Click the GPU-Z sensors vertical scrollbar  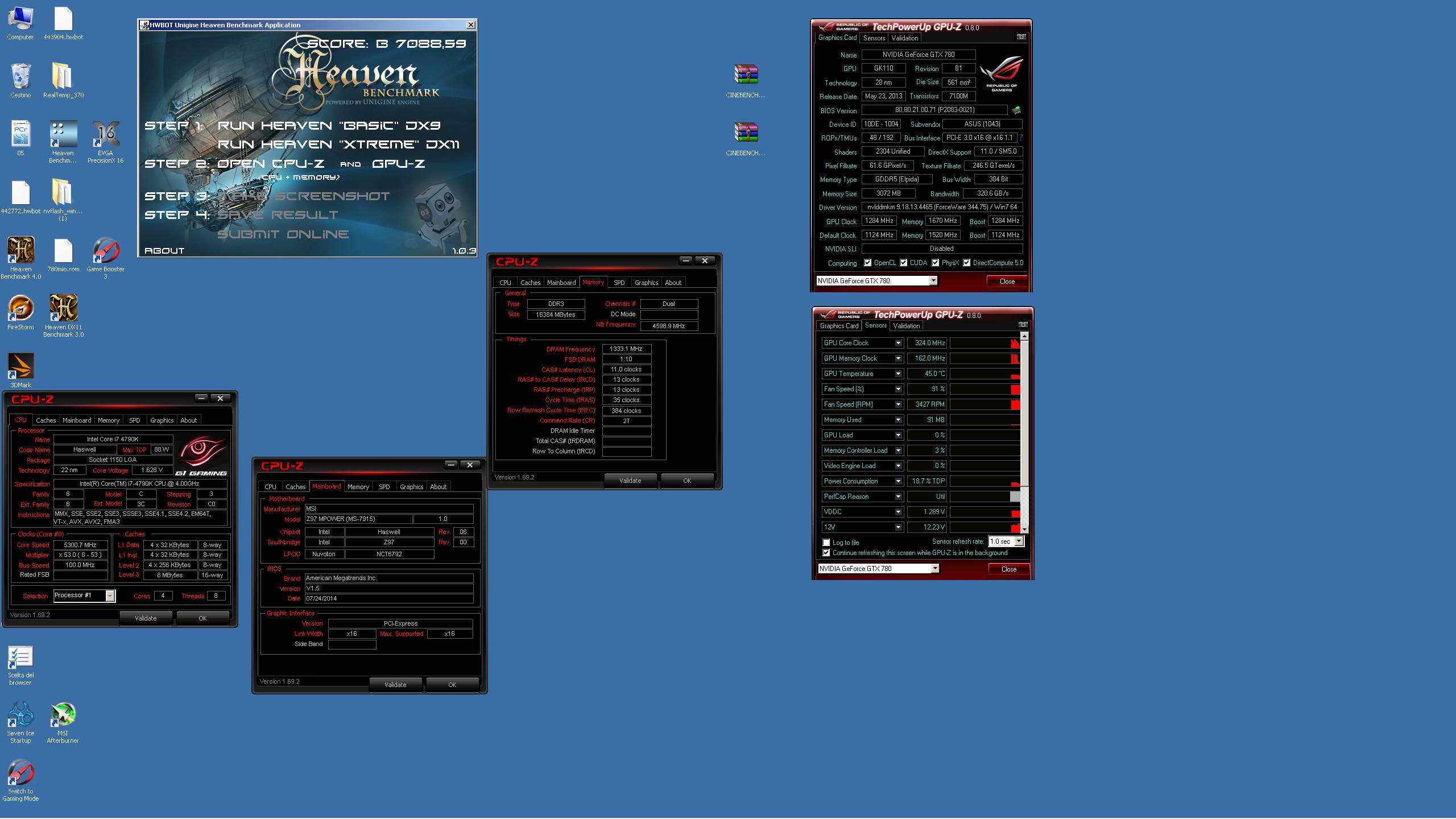pyautogui.click(x=1024, y=433)
